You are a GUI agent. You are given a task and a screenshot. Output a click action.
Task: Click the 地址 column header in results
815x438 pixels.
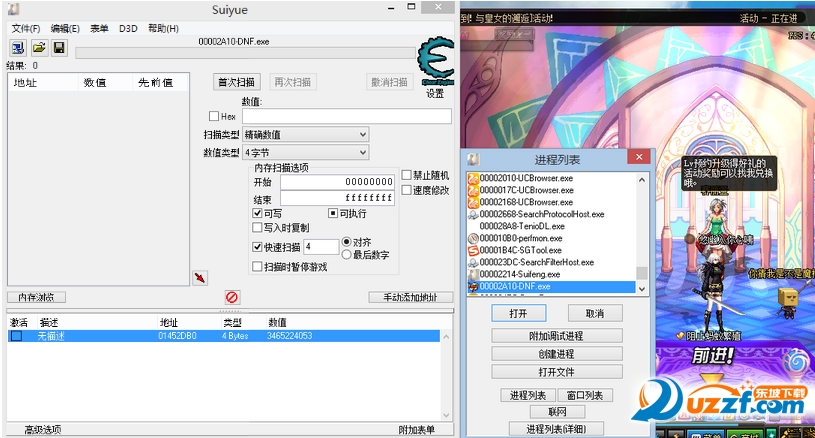point(43,83)
